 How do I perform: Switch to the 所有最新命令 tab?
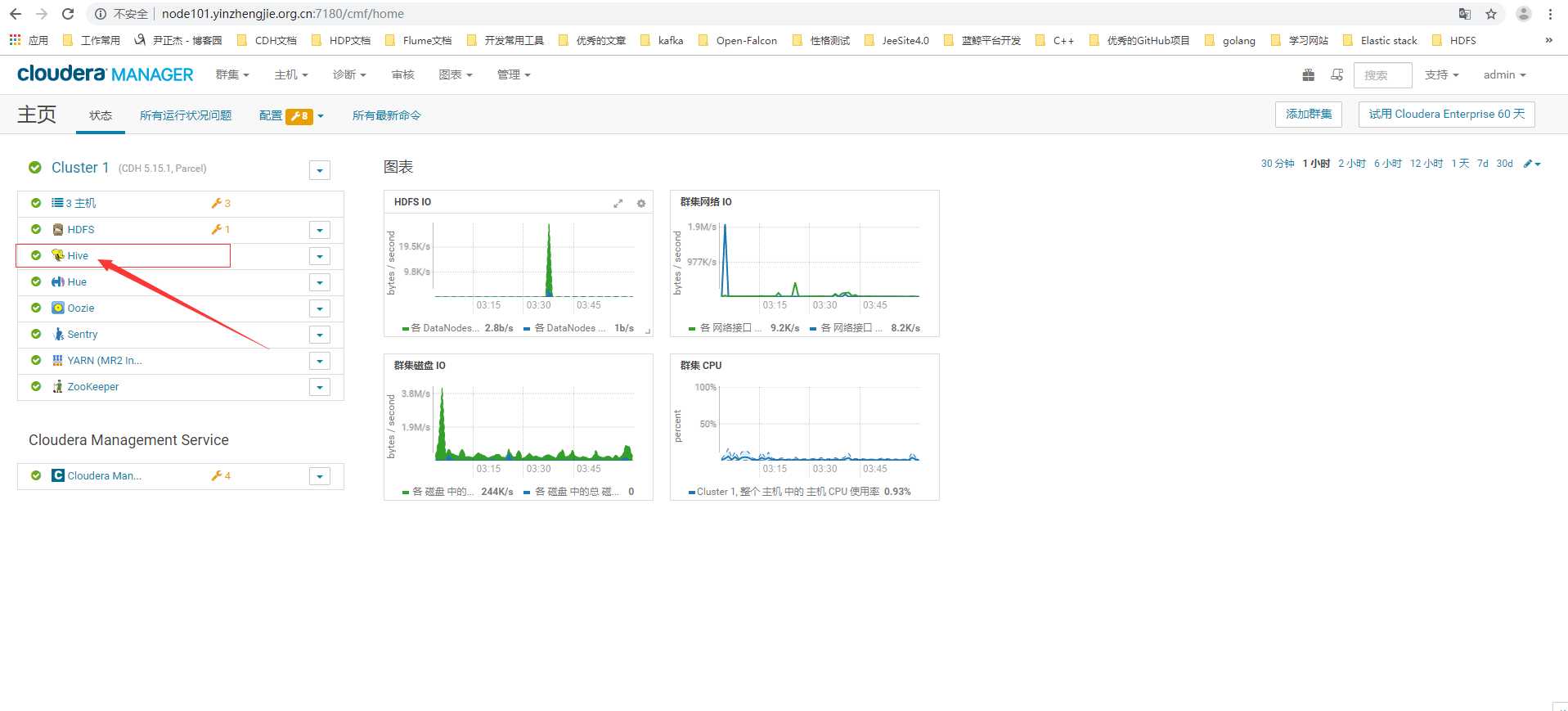pyautogui.click(x=387, y=115)
